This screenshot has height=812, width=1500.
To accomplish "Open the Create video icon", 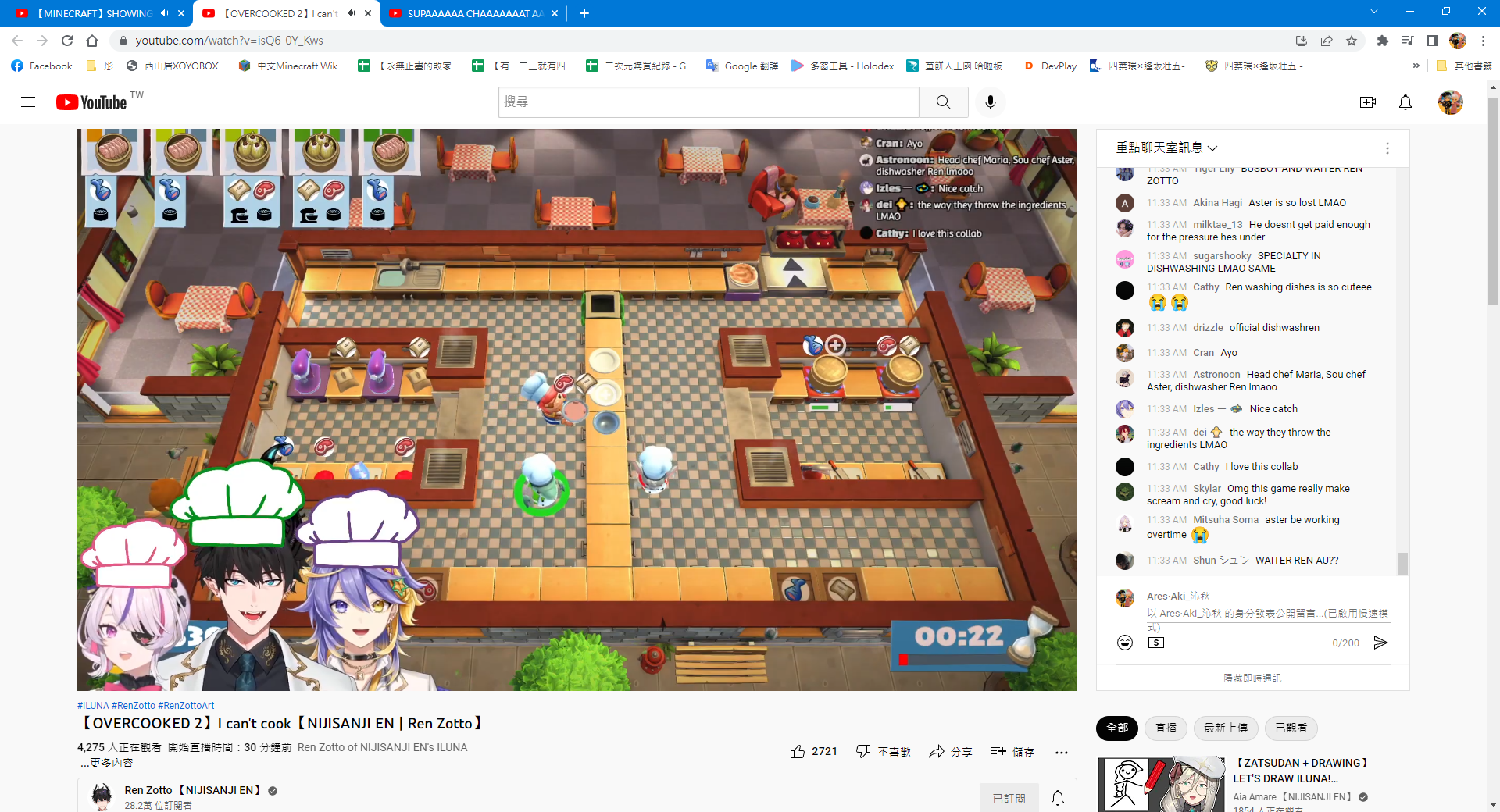I will (1368, 102).
